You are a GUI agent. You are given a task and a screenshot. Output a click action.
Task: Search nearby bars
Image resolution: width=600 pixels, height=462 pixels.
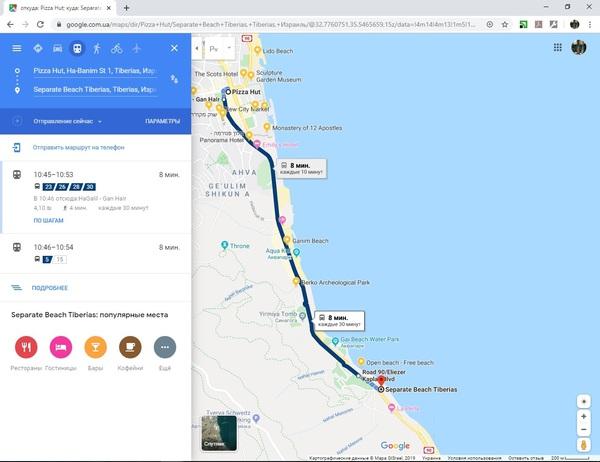pos(95,347)
